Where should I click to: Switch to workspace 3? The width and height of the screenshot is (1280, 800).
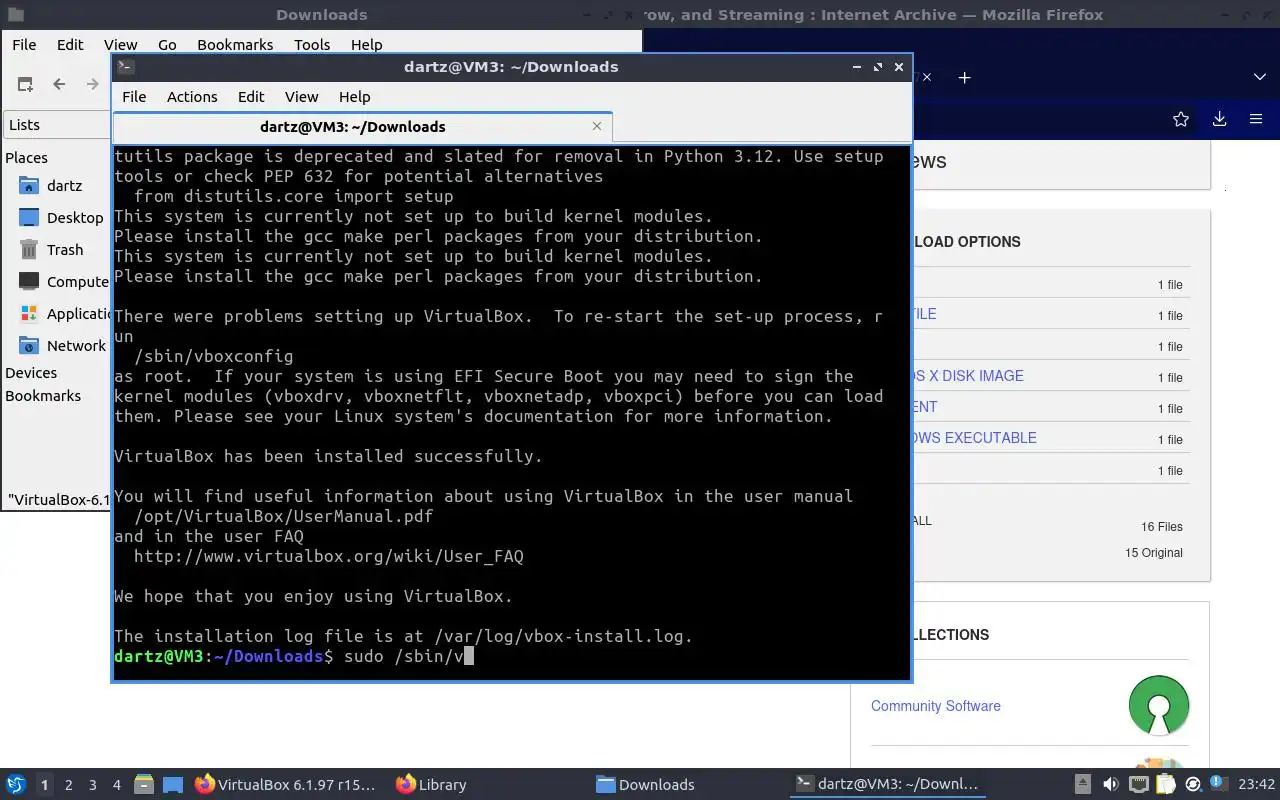(92, 785)
